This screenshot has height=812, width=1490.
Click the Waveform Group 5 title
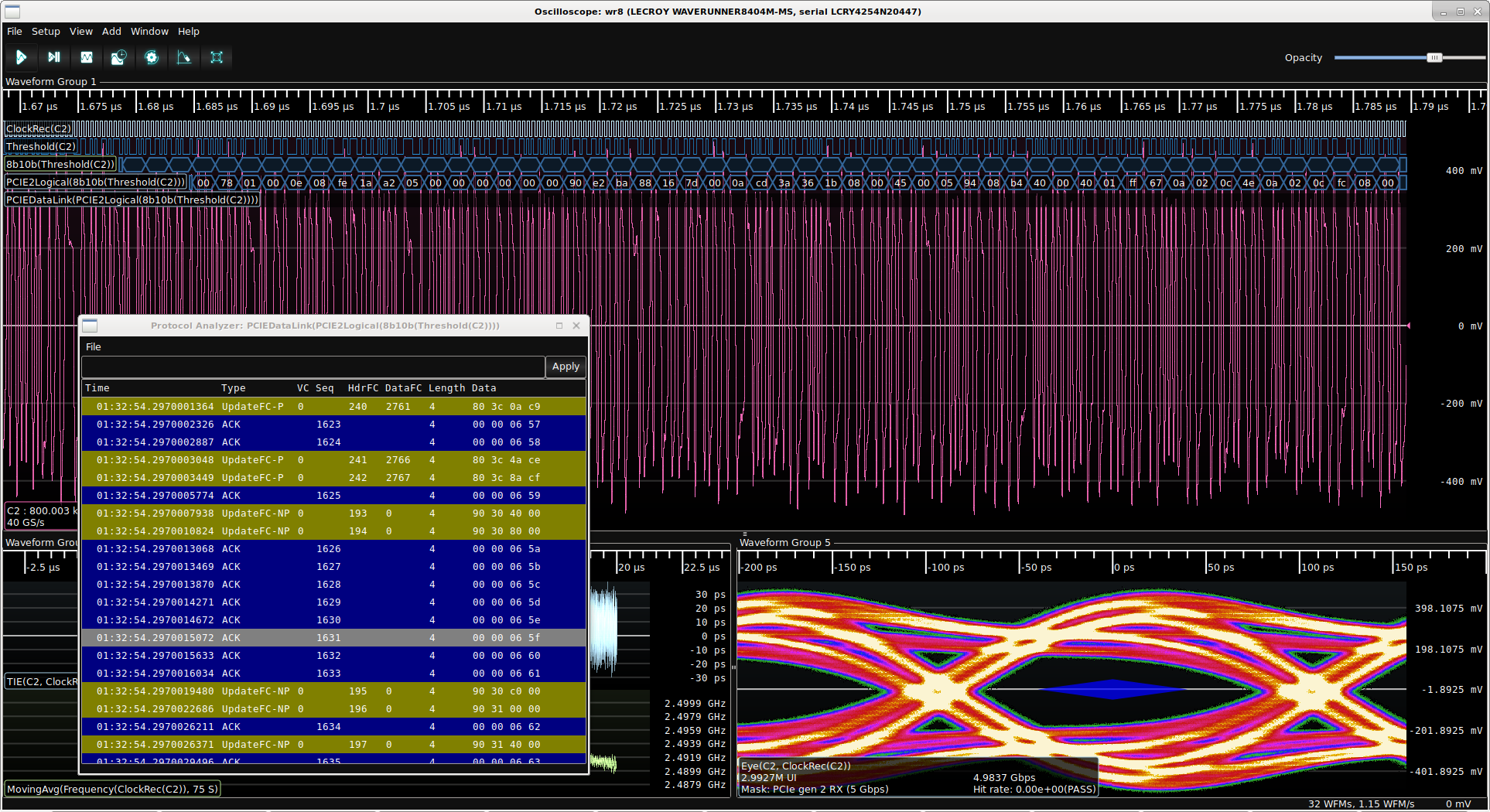click(x=785, y=543)
